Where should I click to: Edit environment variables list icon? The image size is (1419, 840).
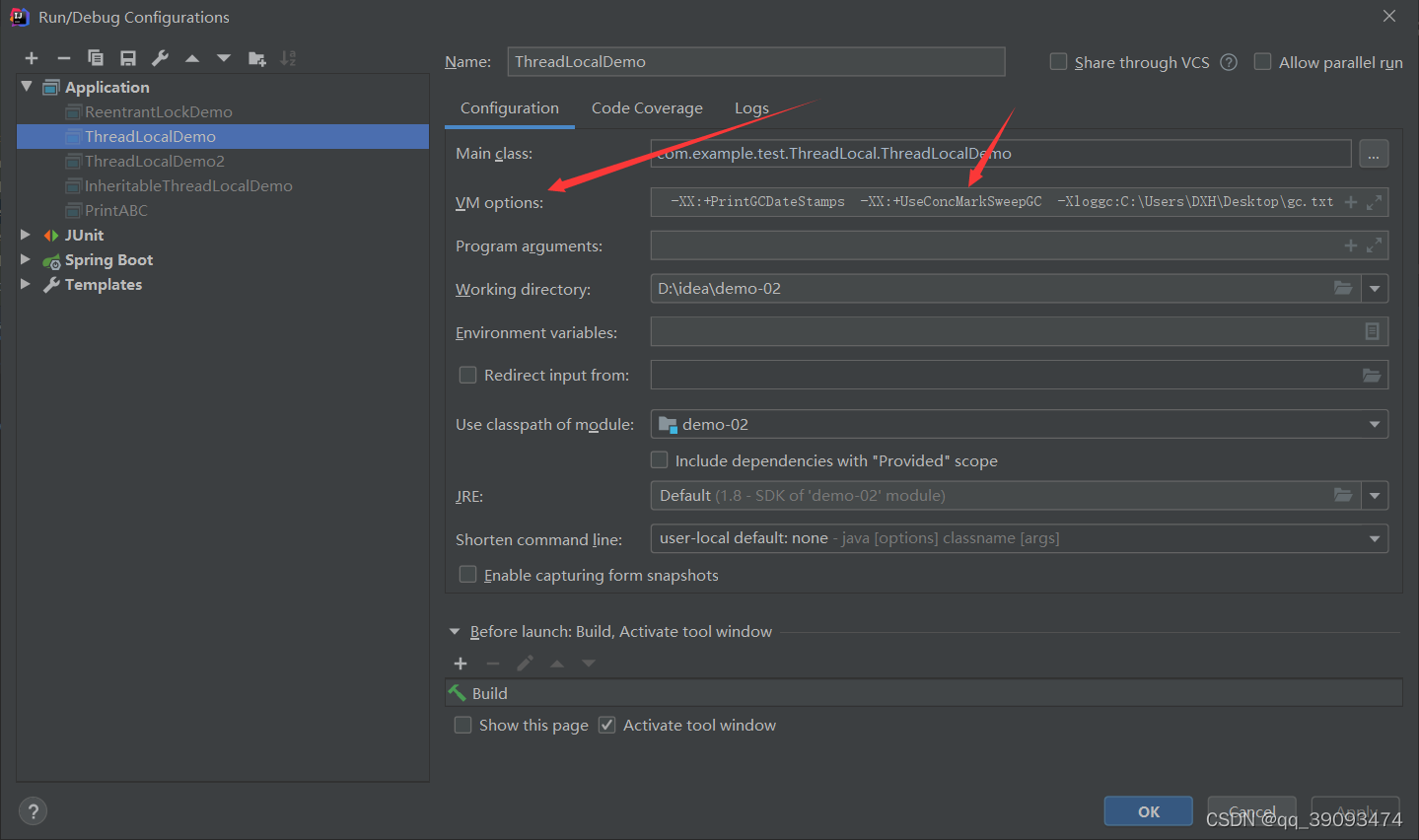point(1372,332)
